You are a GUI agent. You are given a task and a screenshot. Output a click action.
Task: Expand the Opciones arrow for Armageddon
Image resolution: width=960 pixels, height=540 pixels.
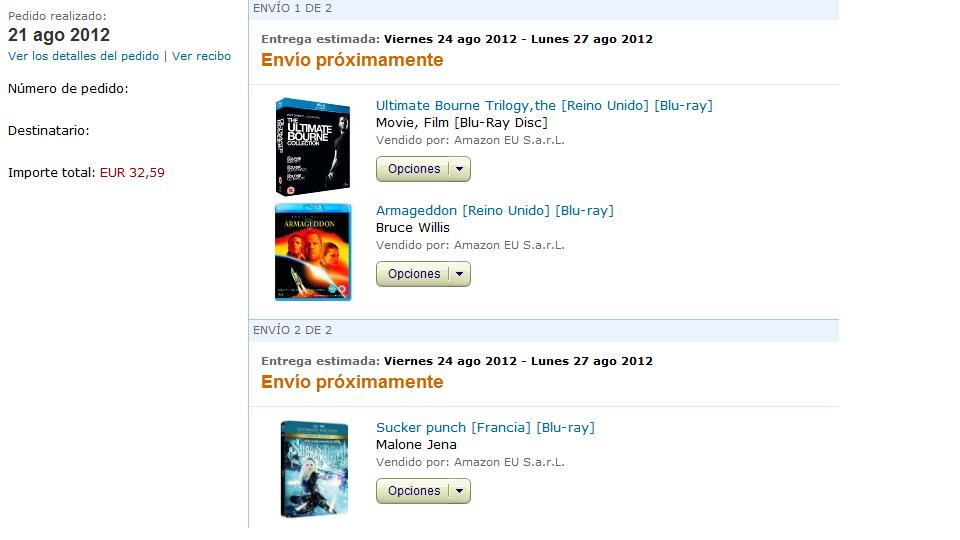click(460, 274)
